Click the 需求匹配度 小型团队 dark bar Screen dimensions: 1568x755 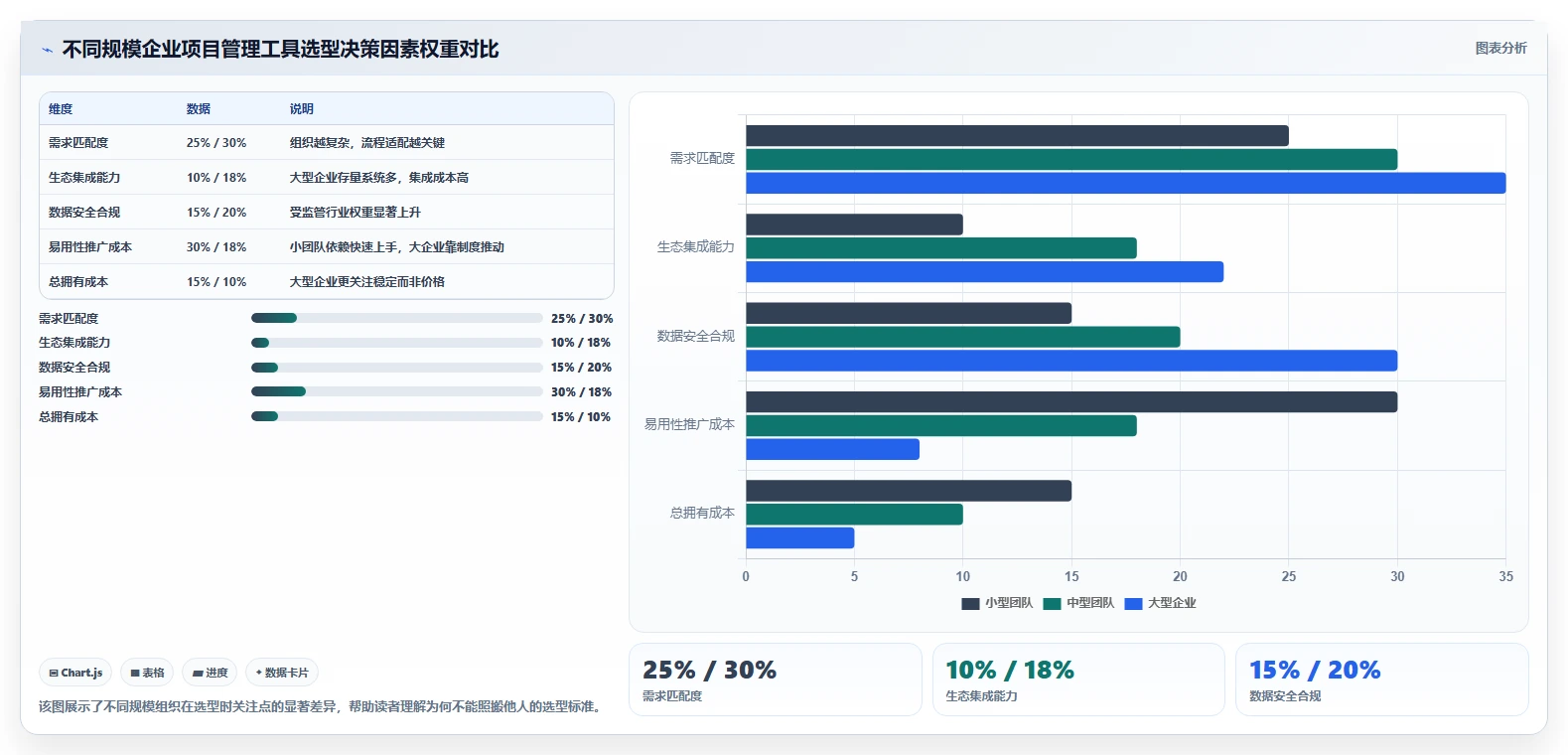tap(1017, 136)
